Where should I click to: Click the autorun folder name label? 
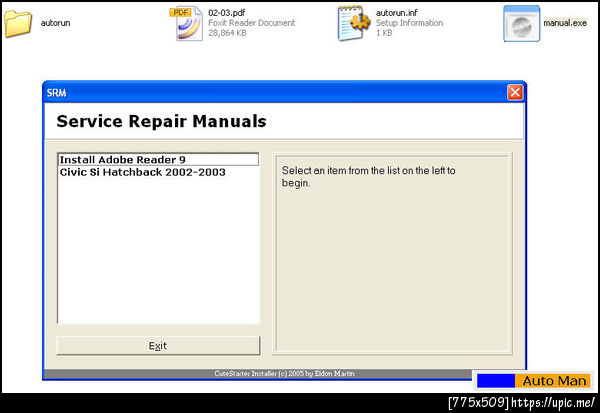click(55, 23)
